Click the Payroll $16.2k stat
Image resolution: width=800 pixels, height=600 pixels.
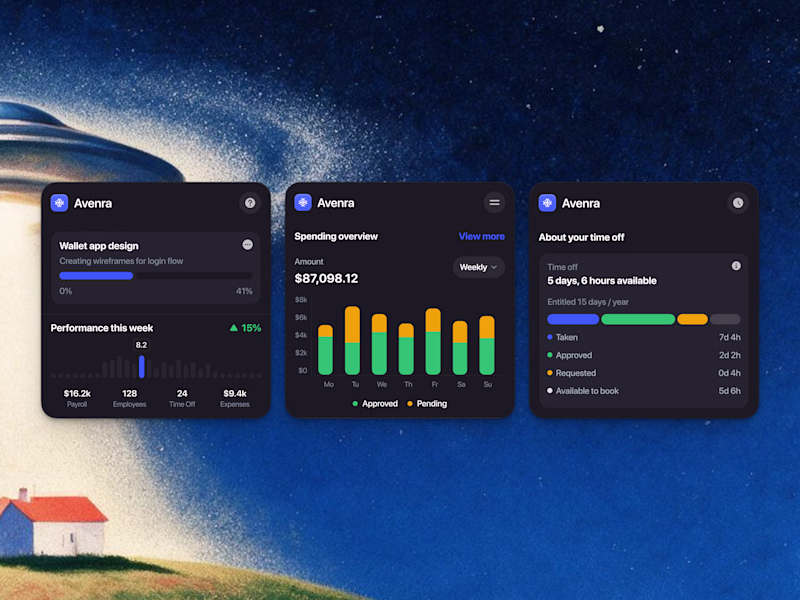(77, 398)
